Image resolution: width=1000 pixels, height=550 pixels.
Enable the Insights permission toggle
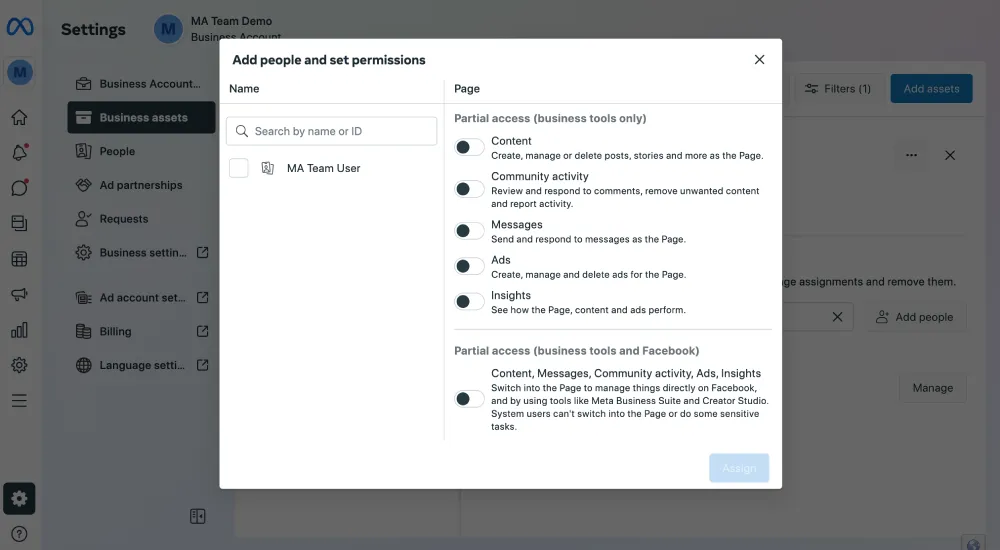(469, 302)
